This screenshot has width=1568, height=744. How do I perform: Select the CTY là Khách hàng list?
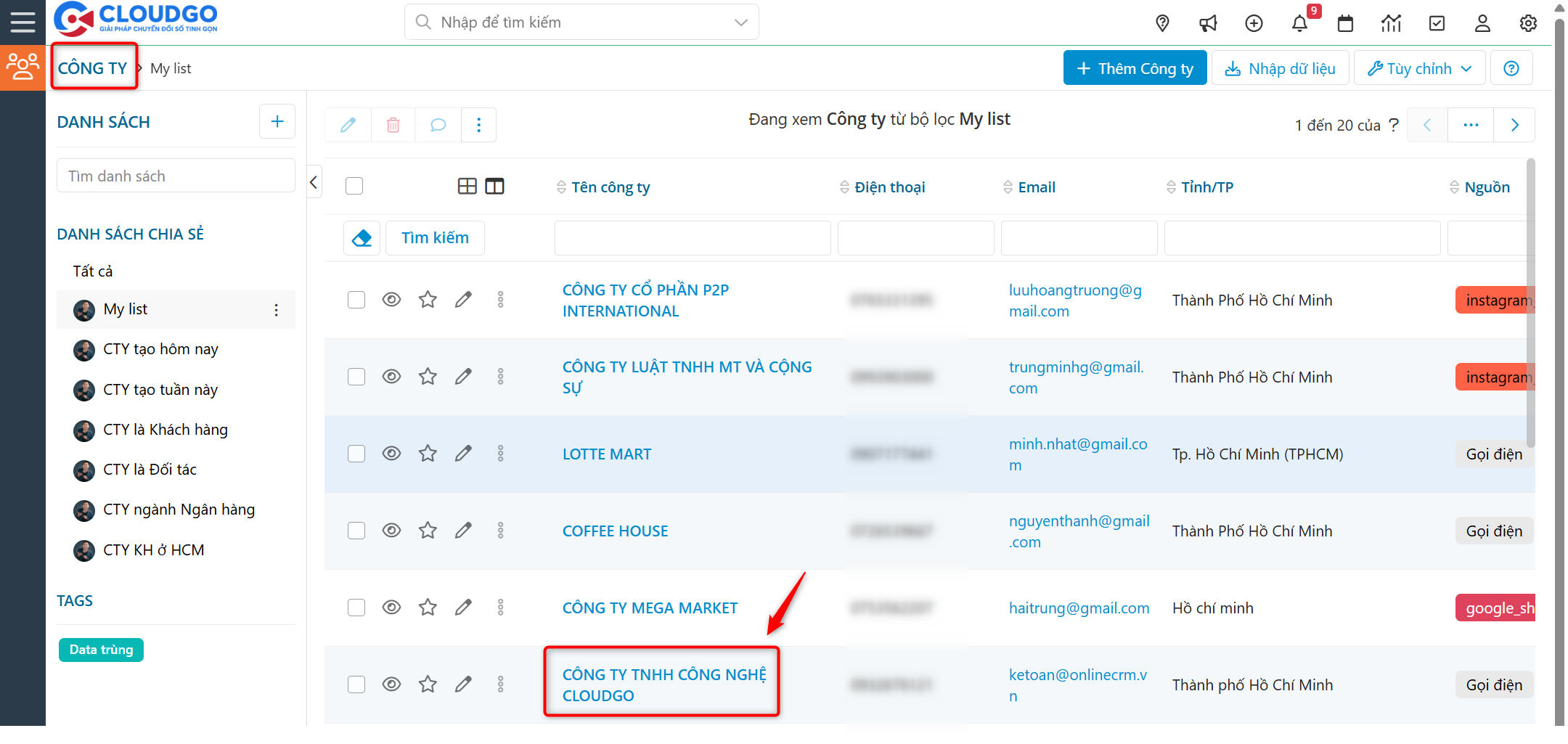pyautogui.click(x=165, y=430)
